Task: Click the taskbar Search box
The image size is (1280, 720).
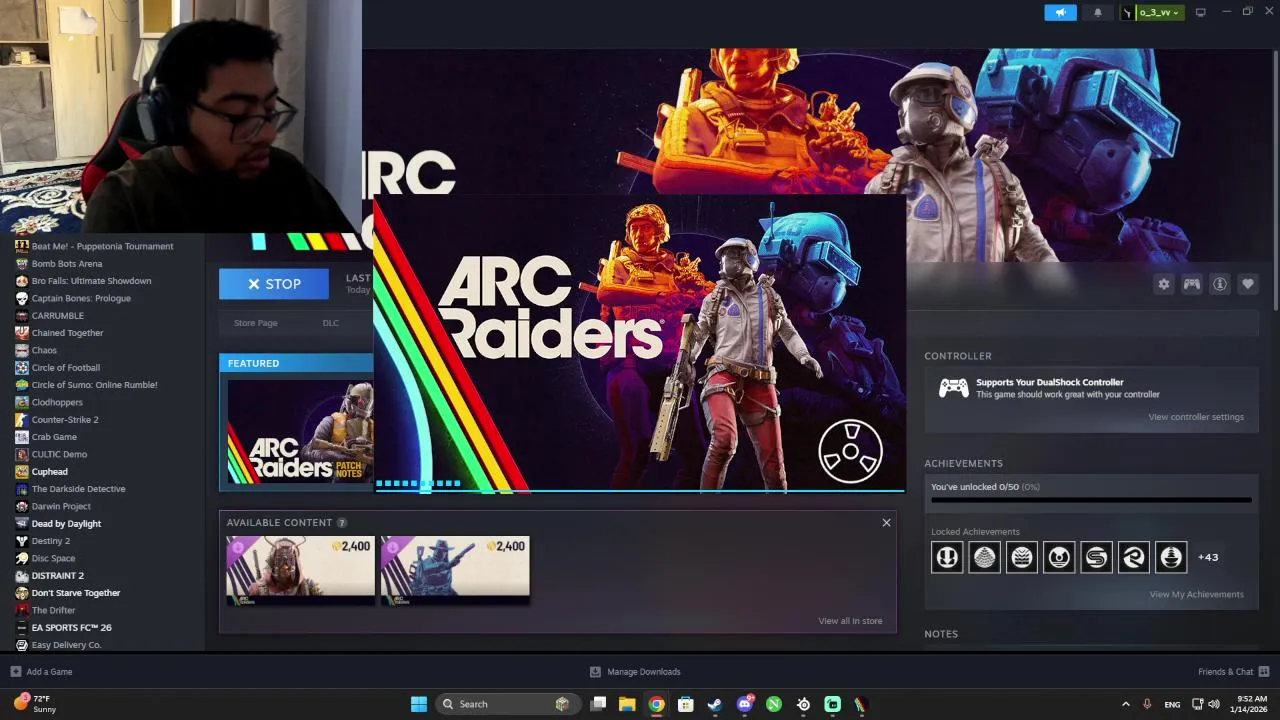Action: pos(507,704)
